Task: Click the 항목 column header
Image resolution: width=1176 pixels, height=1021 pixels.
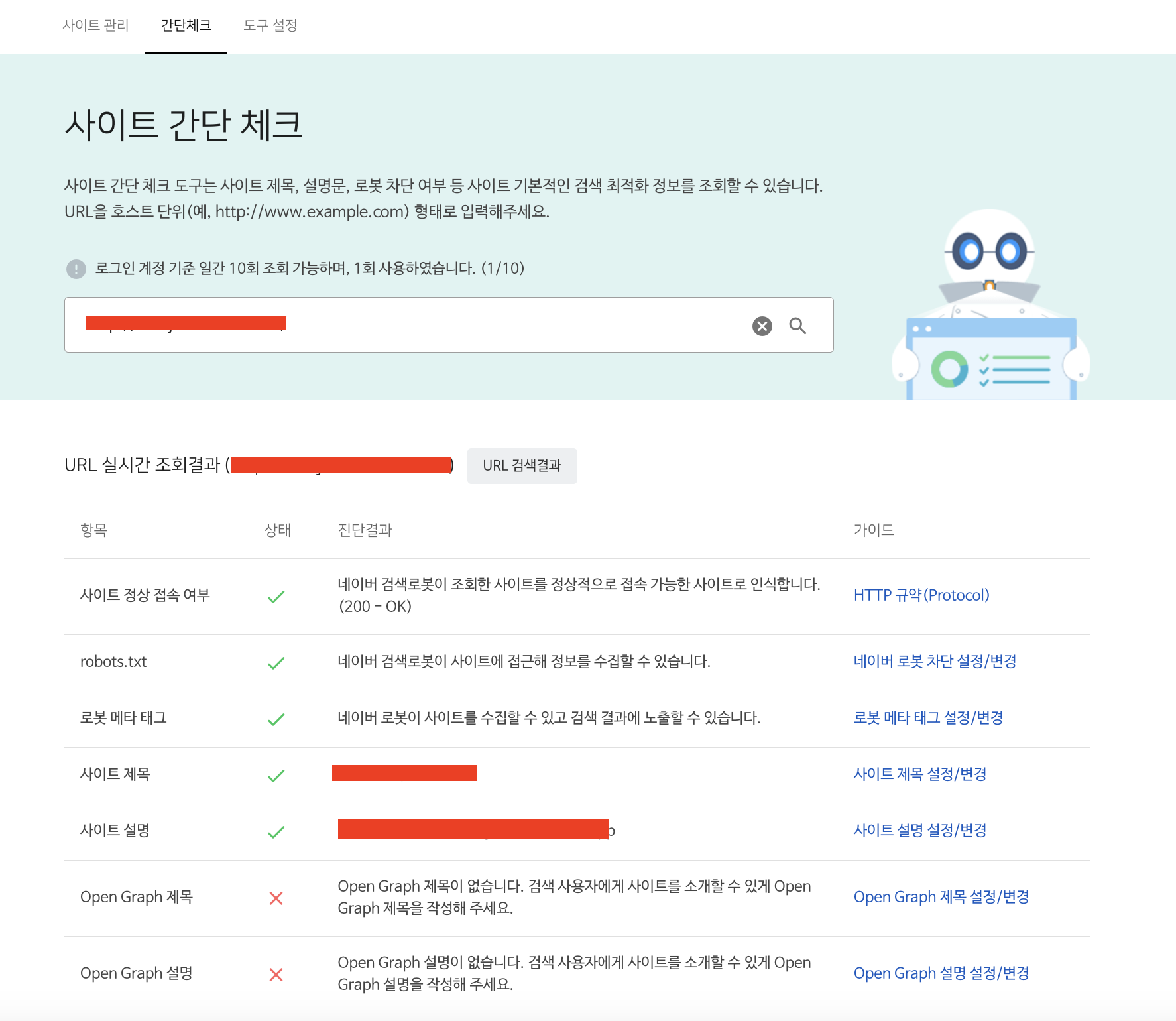Action: click(93, 530)
